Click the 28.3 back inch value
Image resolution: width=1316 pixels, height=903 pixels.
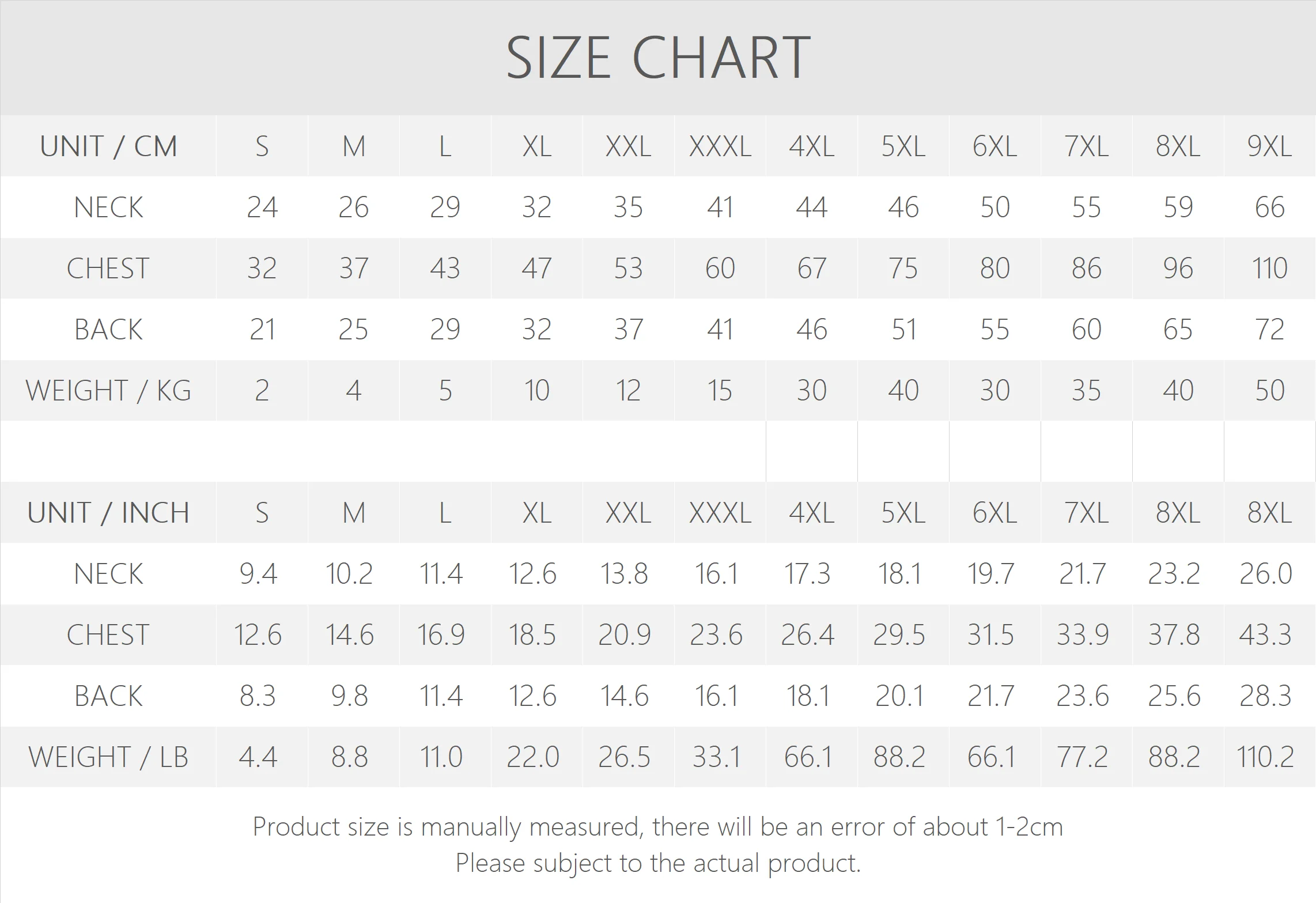tap(1265, 696)
